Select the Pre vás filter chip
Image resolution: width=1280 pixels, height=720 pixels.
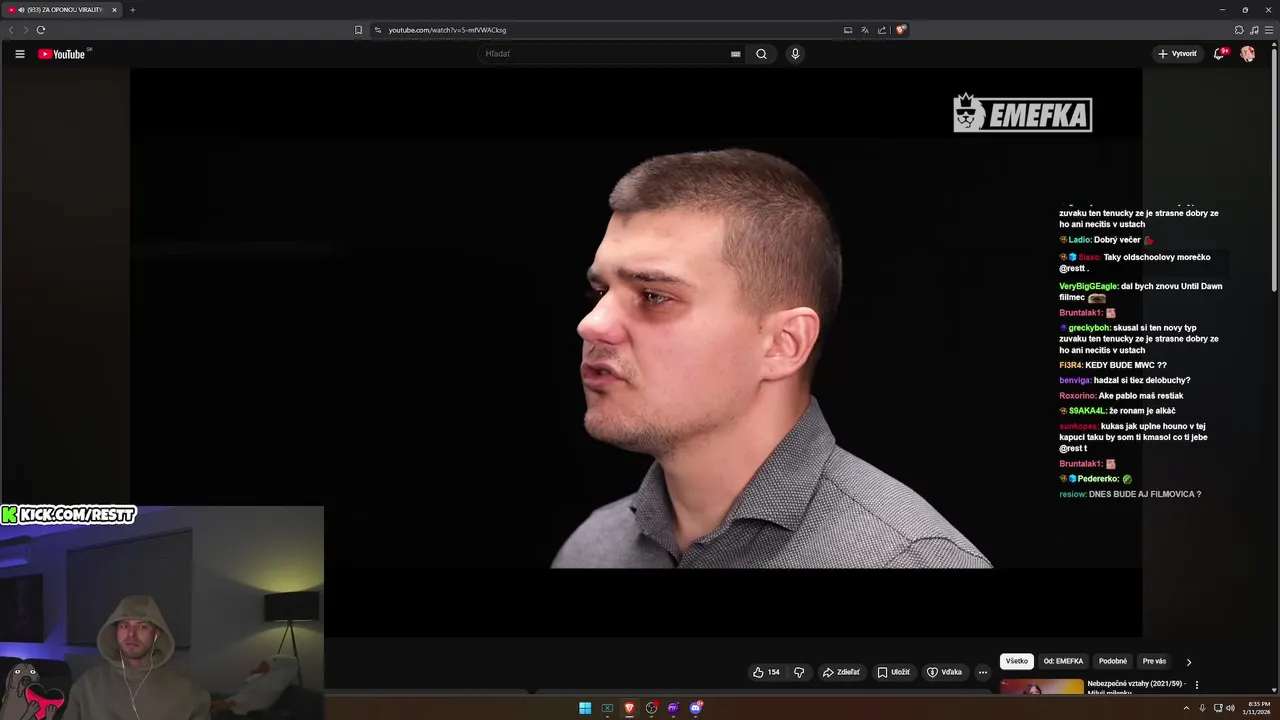tap(1154, 661)
